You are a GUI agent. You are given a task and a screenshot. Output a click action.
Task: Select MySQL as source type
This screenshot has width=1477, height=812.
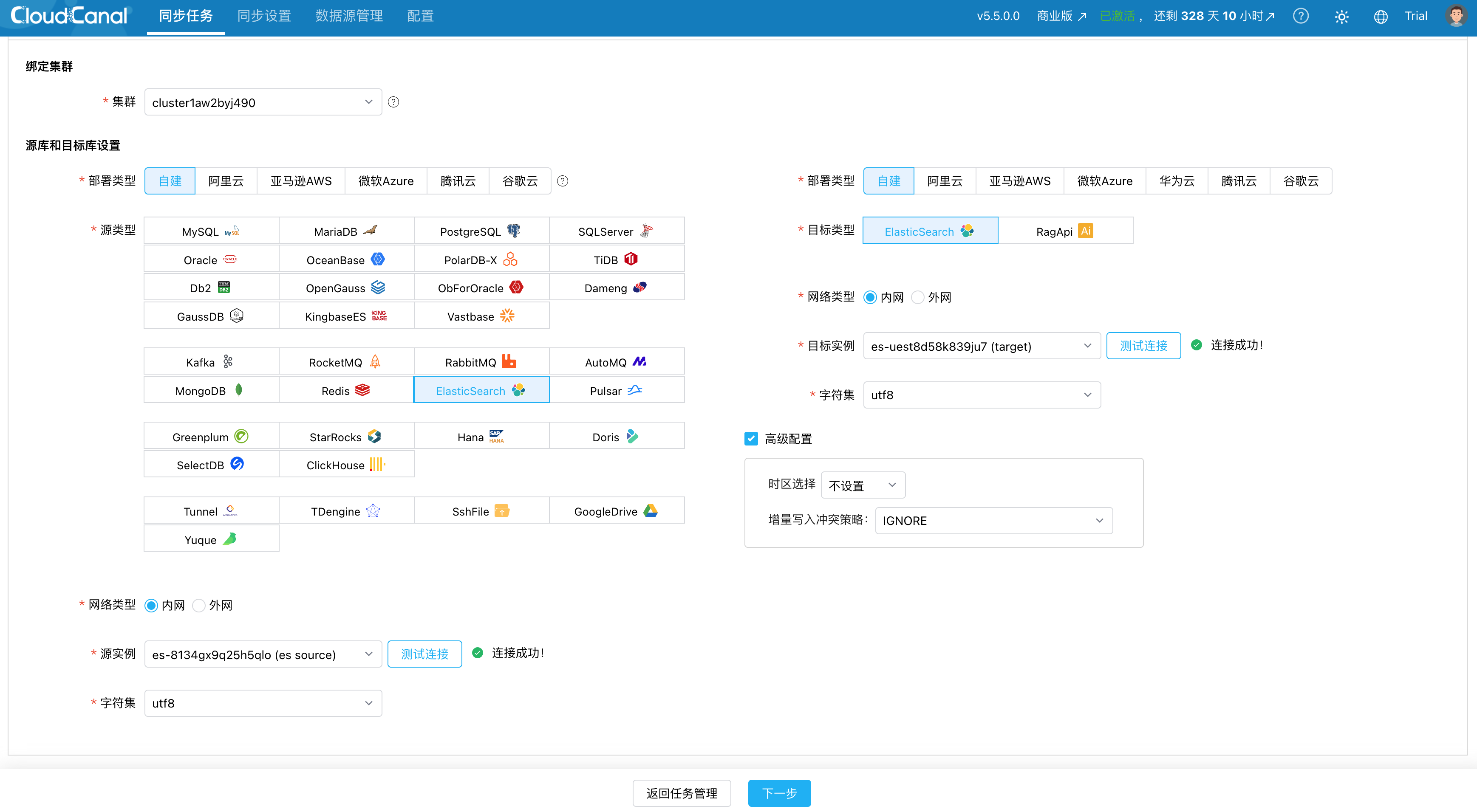click(211, 231)
